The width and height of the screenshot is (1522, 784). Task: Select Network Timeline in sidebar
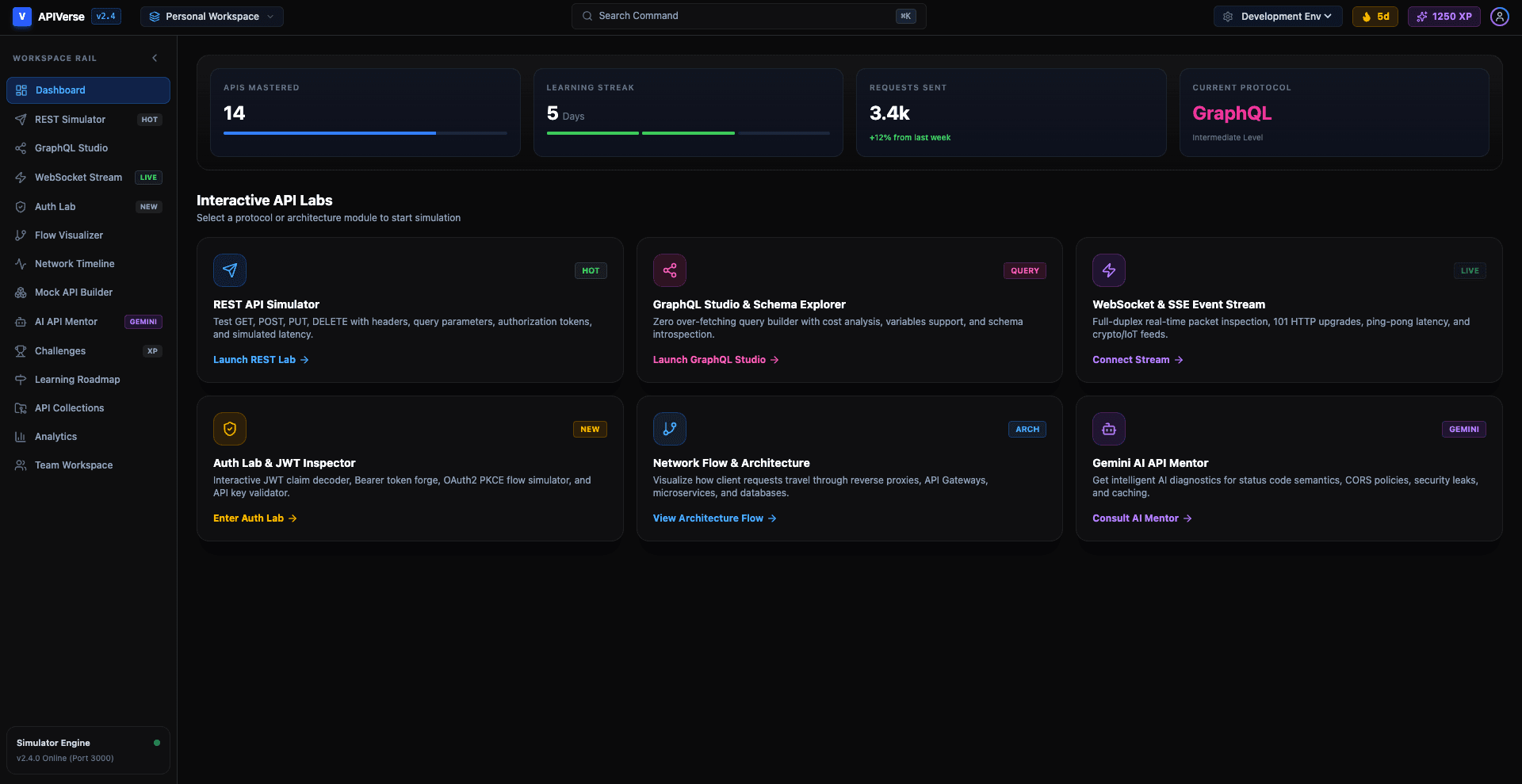(88, 264)
